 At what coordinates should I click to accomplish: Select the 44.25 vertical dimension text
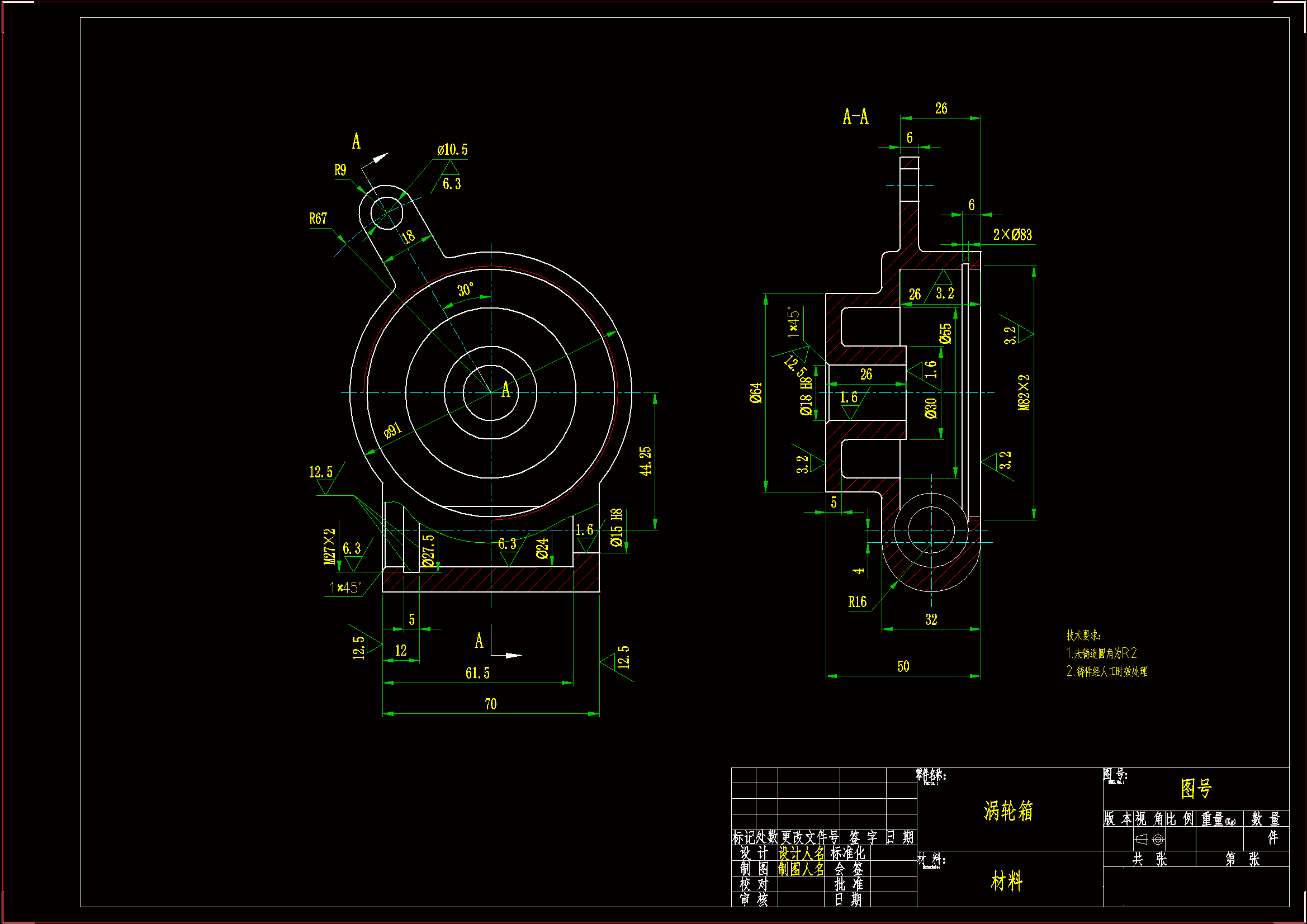click(645, 461)
